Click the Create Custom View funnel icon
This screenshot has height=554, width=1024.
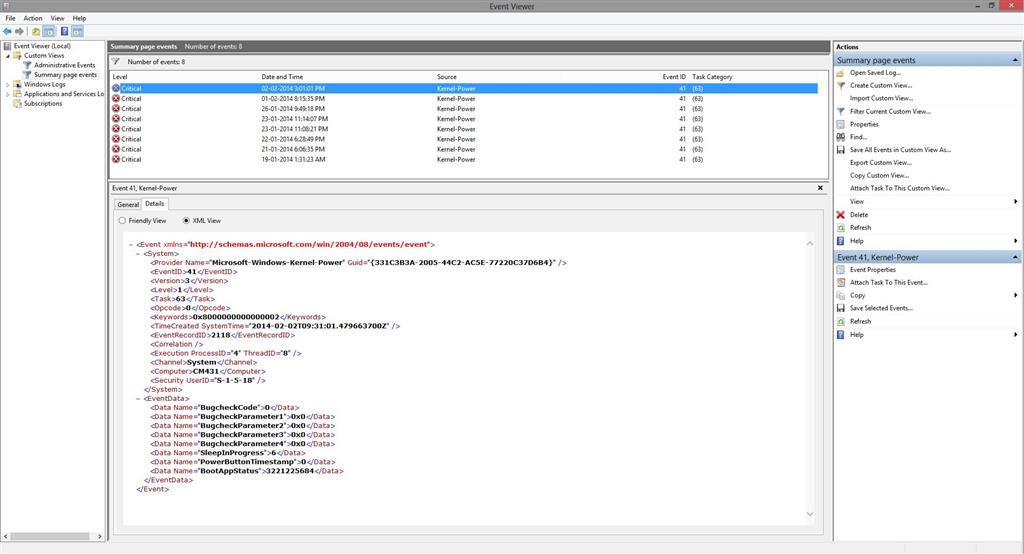(840, 86)
